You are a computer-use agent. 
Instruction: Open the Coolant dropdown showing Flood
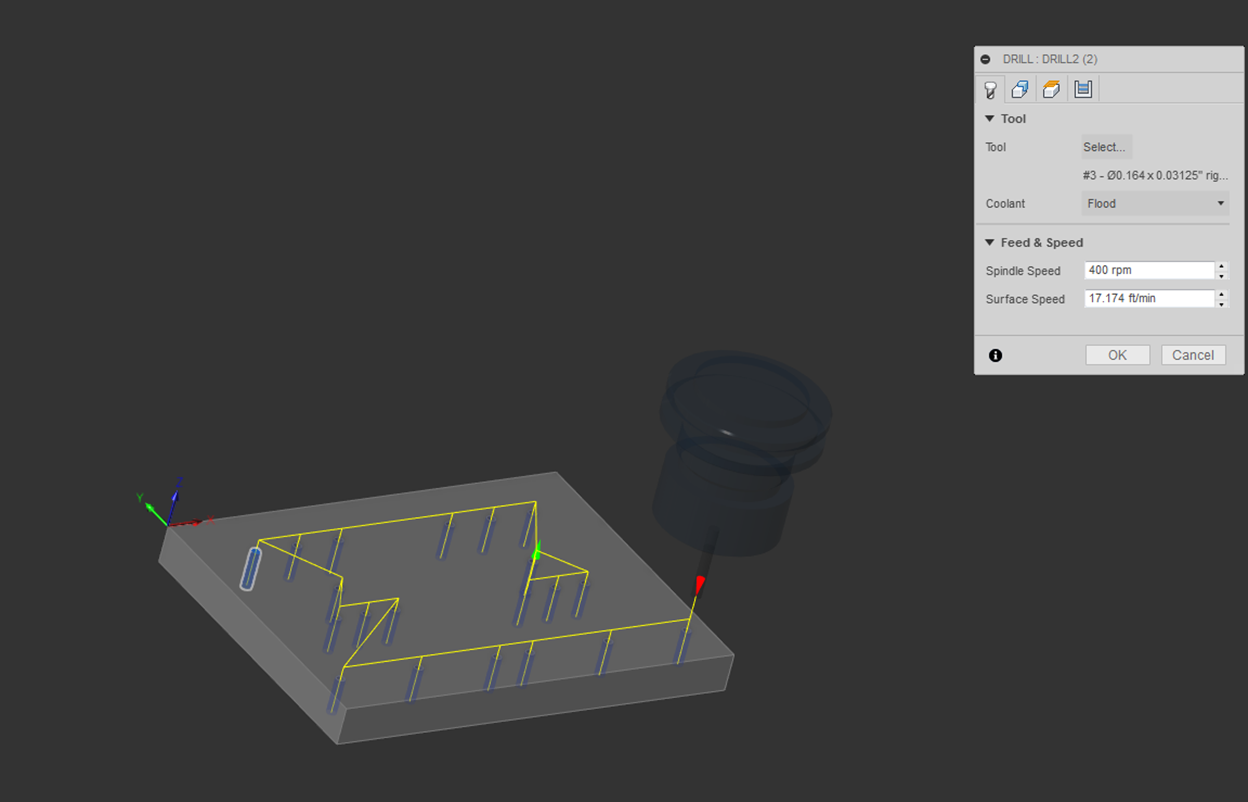[1155, 204]
